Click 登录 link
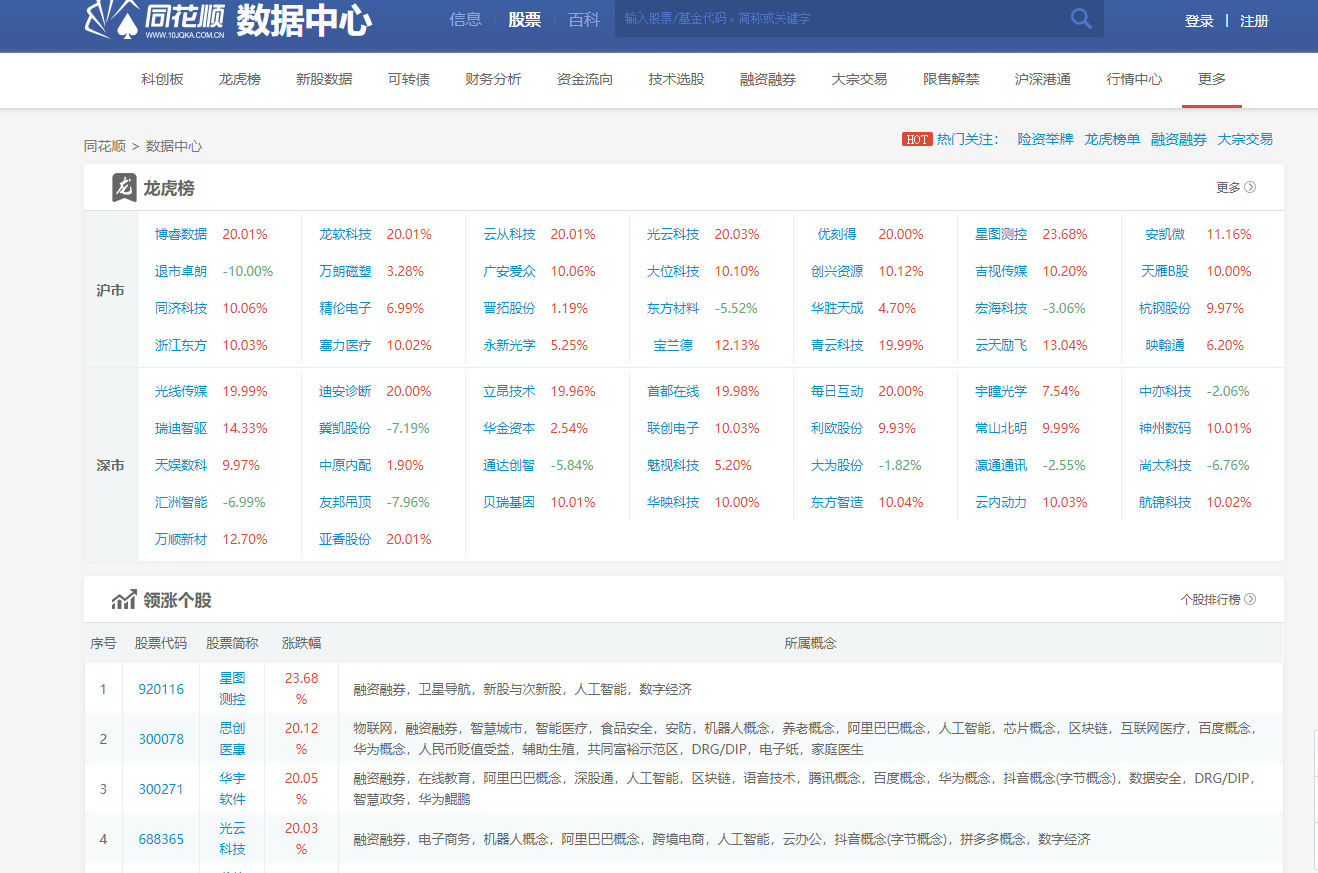The width and height of the screenshot is (1318, 873). (x=1199, y=21)
